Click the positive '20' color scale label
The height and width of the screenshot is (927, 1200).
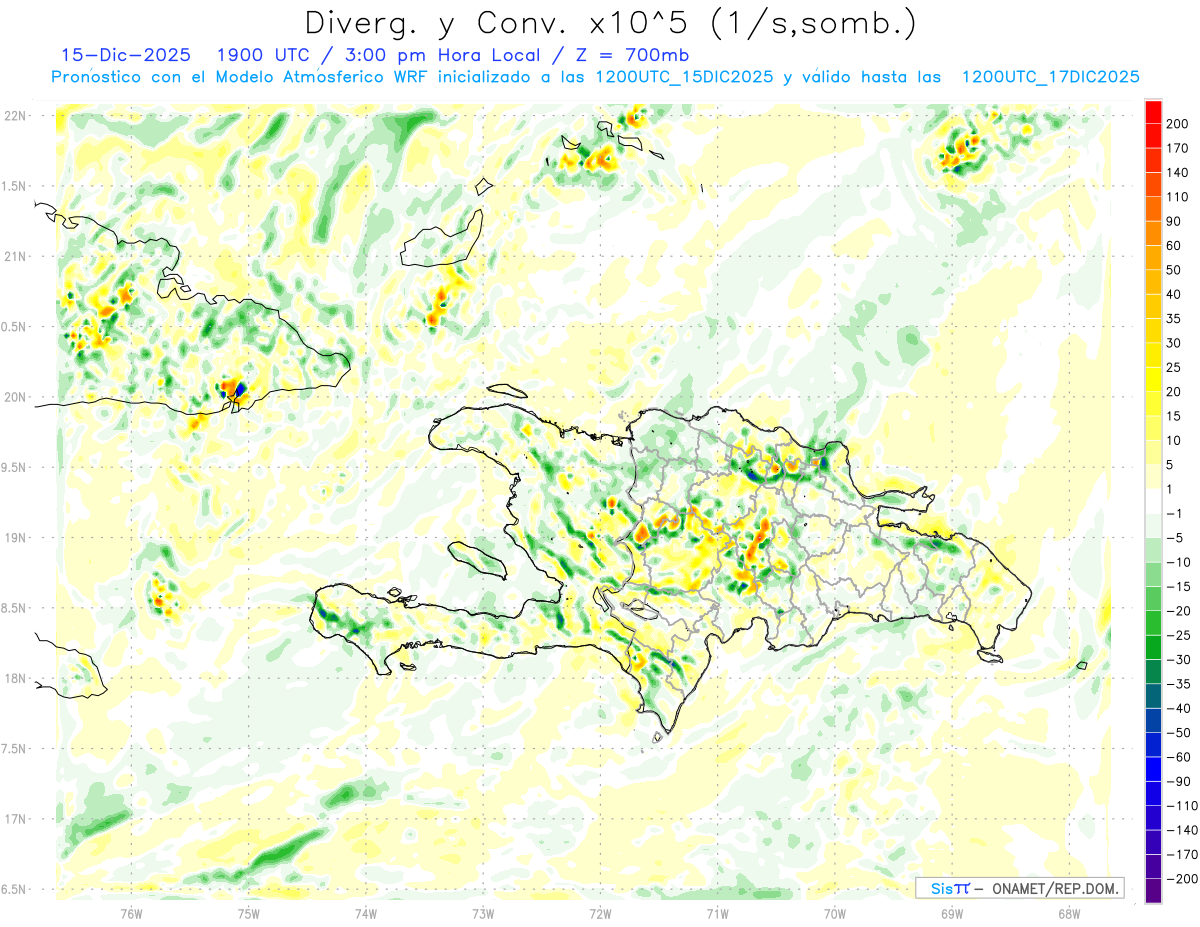pos(1175,392)
